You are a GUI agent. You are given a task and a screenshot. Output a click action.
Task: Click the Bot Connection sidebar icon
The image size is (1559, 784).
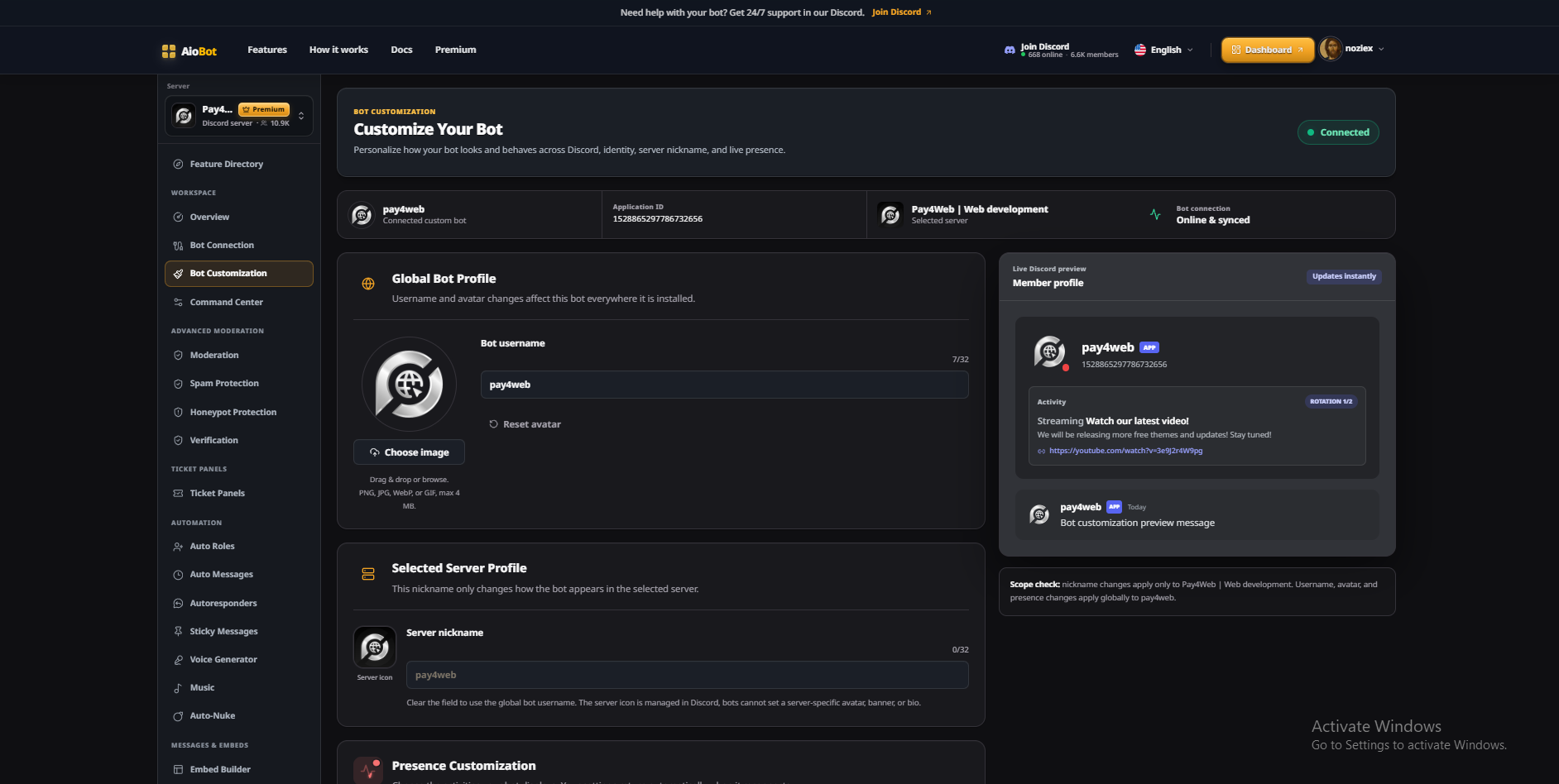[178, 246]
